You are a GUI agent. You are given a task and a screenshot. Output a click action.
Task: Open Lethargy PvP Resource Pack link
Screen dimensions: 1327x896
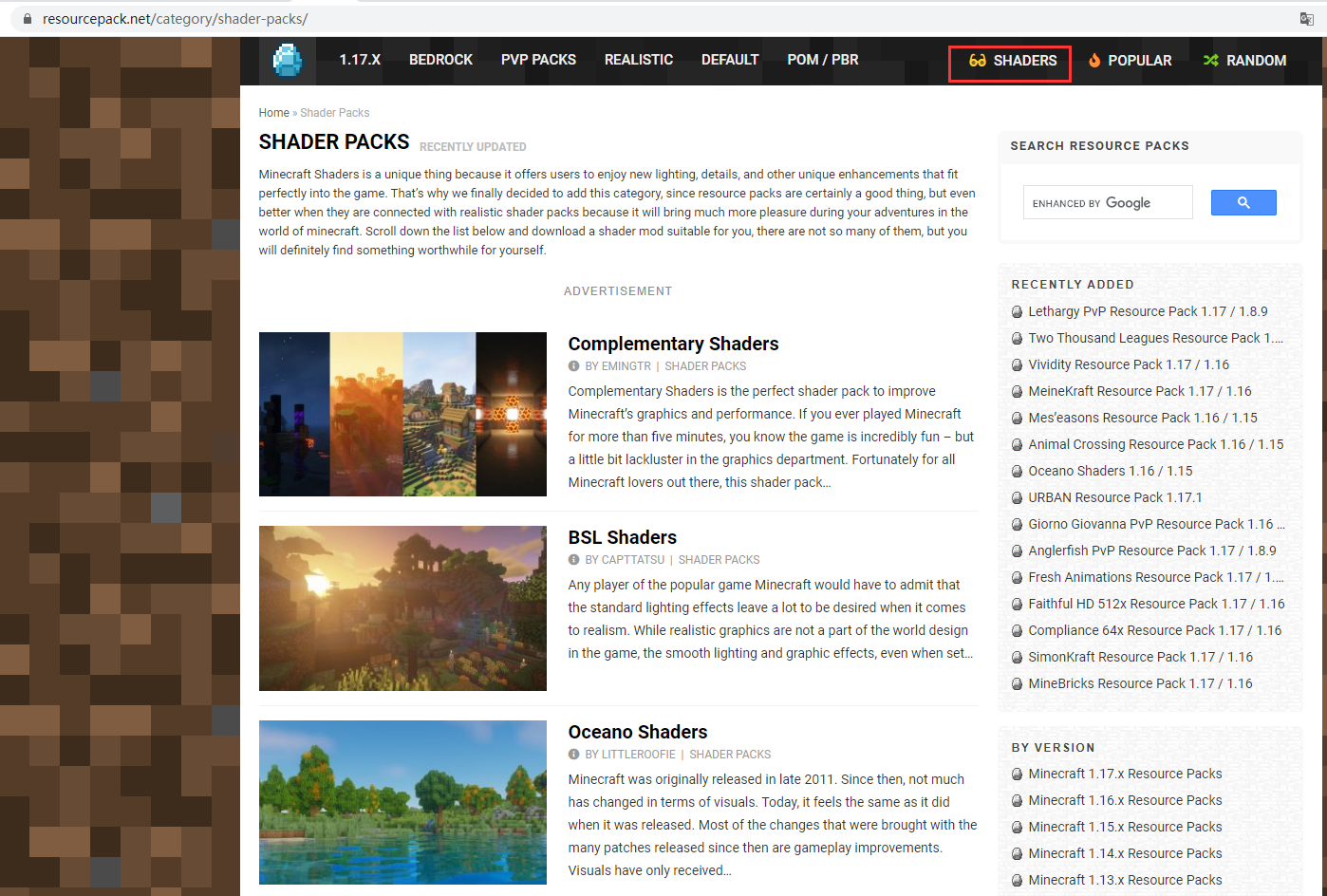click(1148, 311)
